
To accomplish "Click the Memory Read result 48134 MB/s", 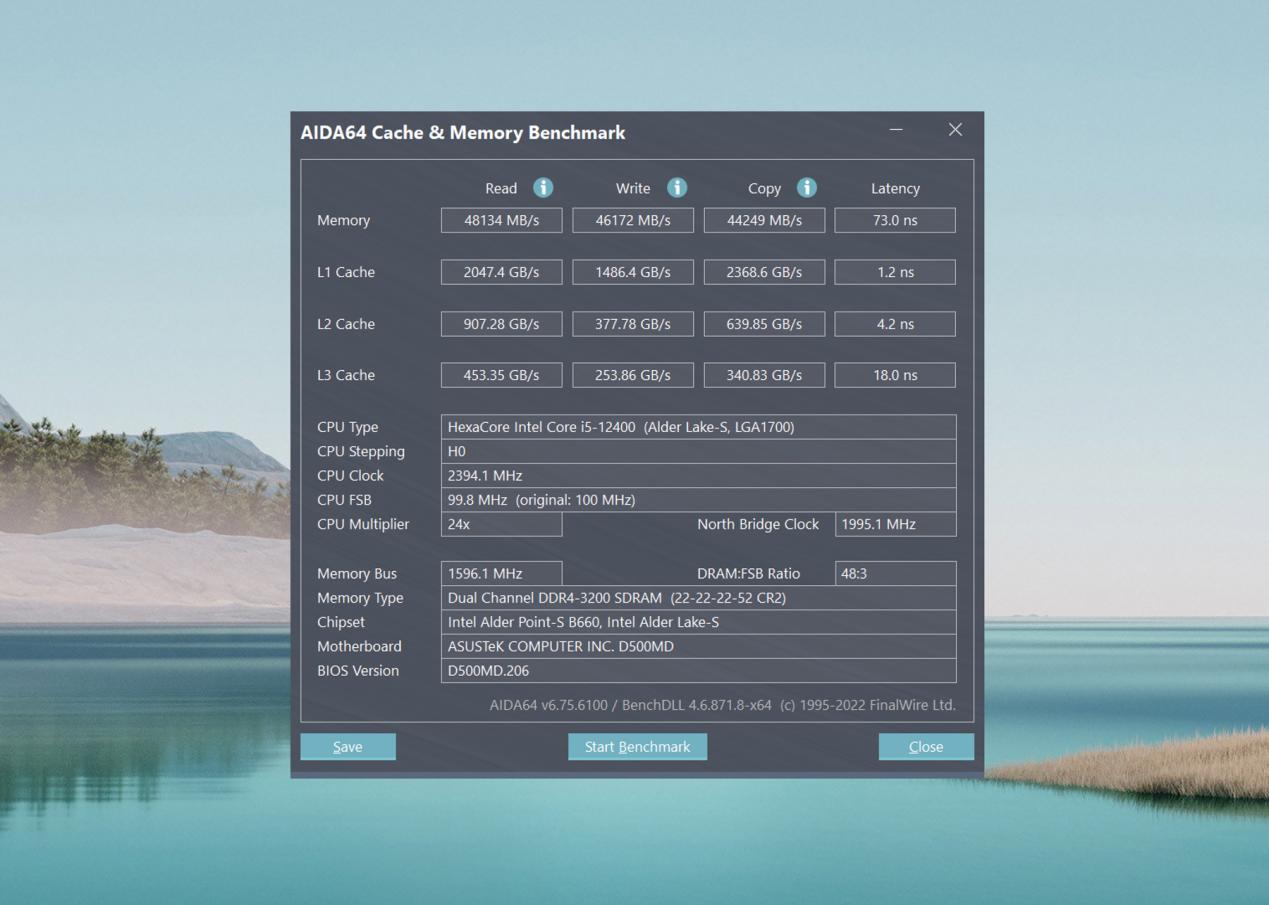I will tap(501, 220).
